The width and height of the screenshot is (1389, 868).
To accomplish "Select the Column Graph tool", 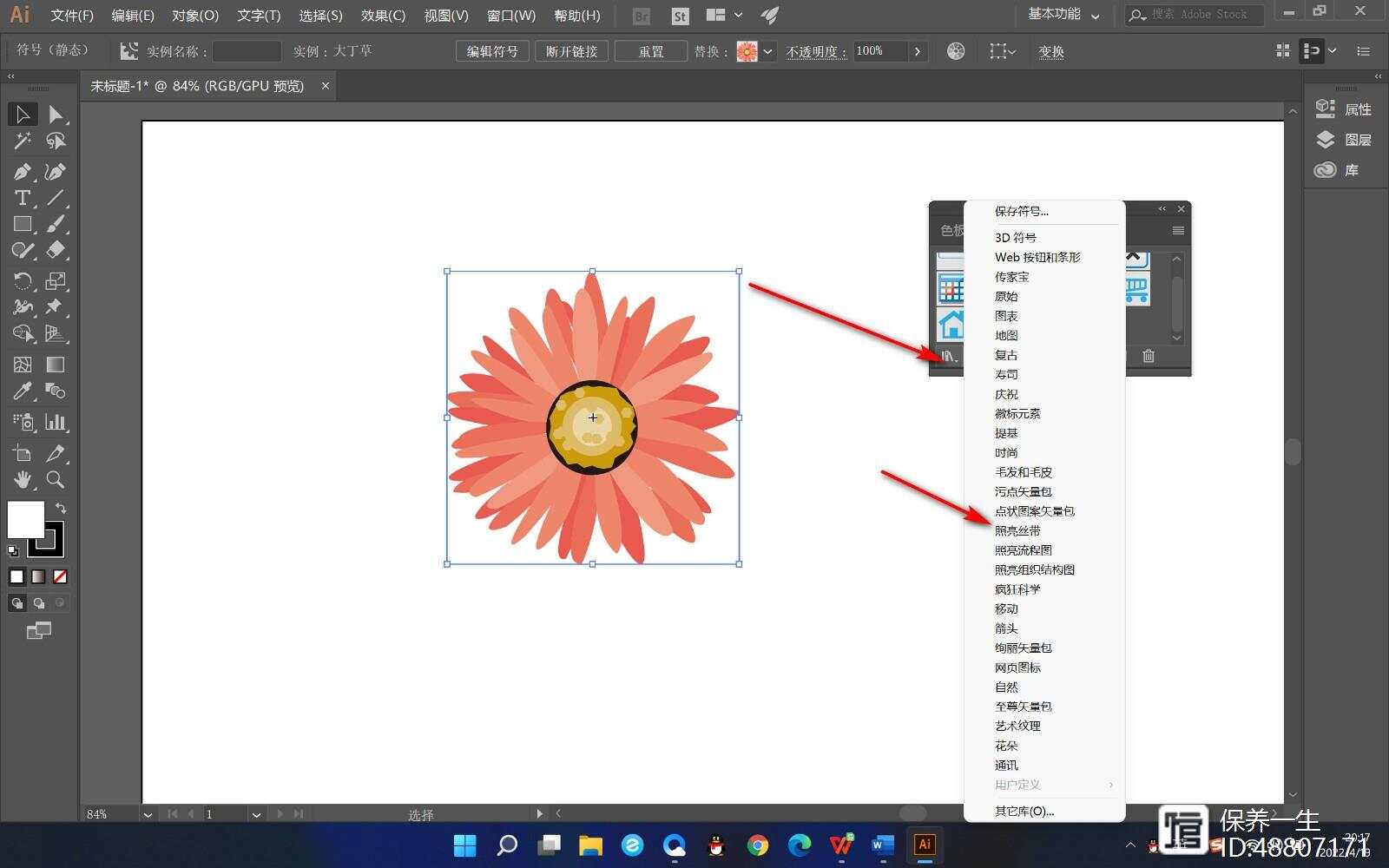I will [x=56, y=422].
